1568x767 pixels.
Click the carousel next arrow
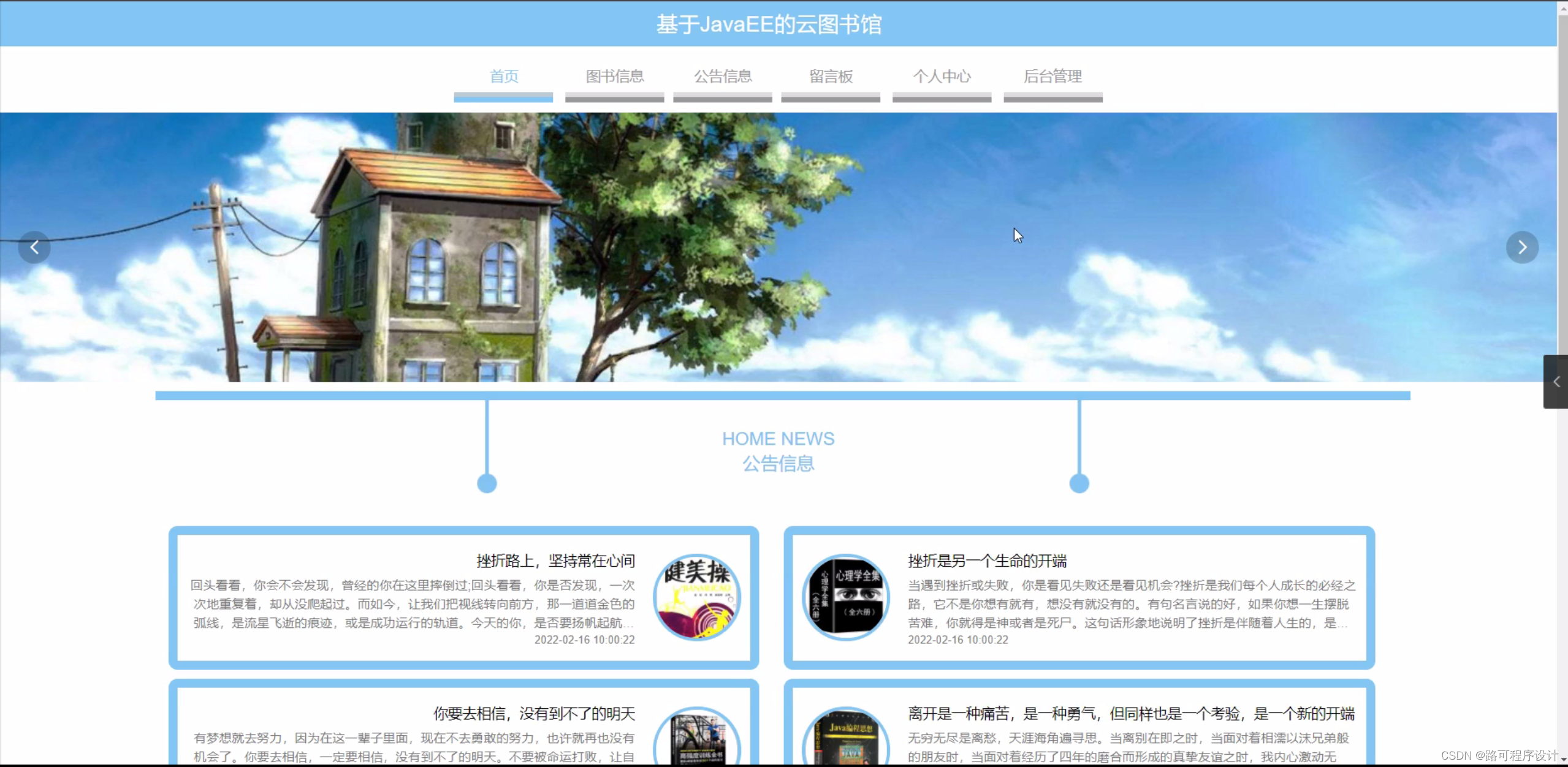tap(1523, 247)
